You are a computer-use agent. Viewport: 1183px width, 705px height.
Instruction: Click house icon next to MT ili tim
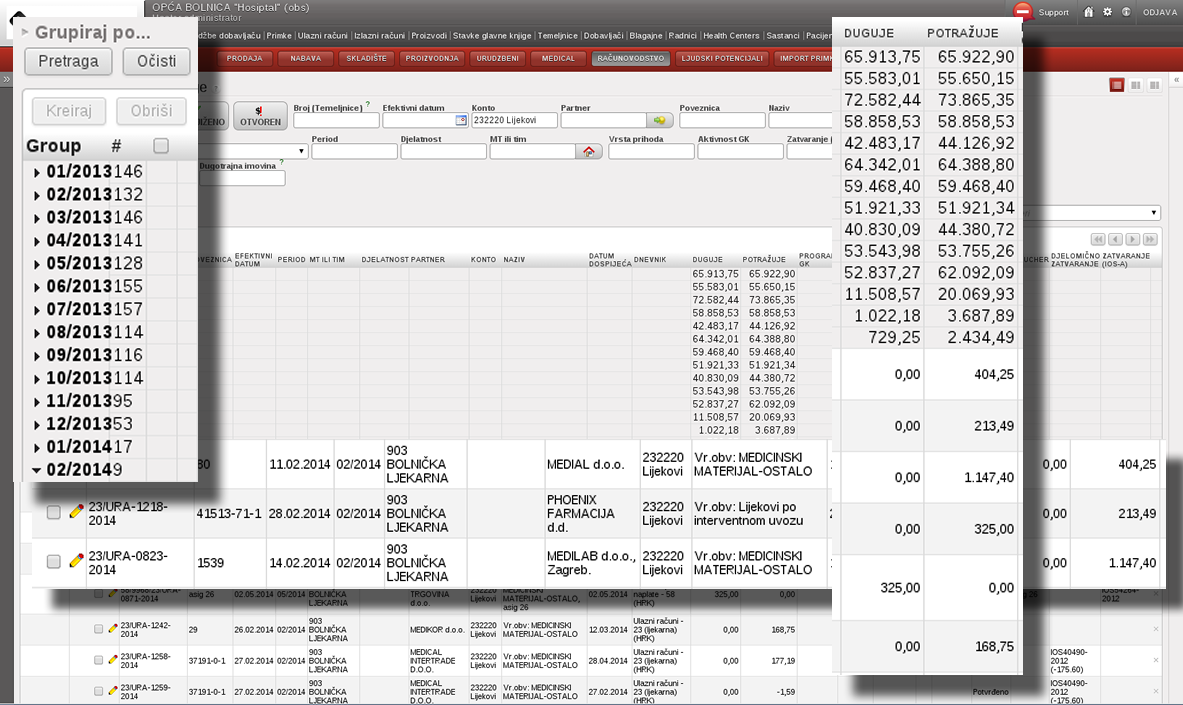(x=588, y=152)
